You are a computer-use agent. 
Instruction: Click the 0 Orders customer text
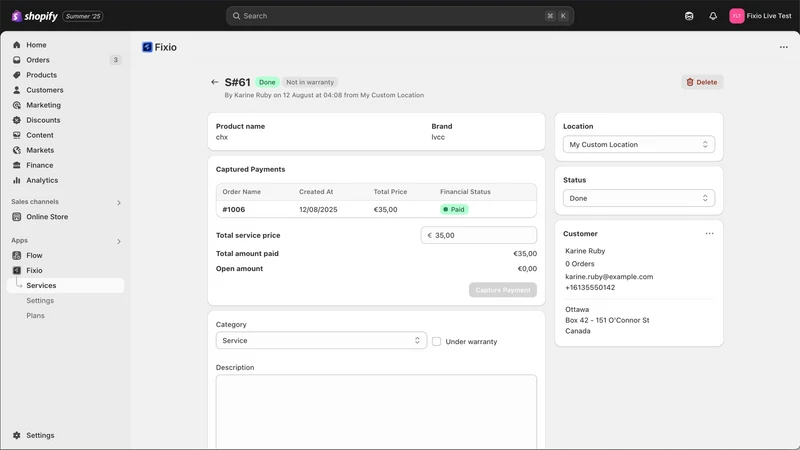[x=580, y=264]
